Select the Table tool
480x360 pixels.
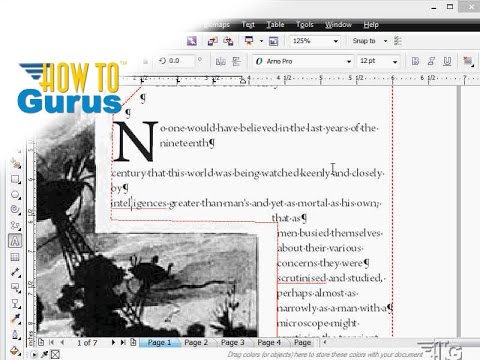pos(15,257)
